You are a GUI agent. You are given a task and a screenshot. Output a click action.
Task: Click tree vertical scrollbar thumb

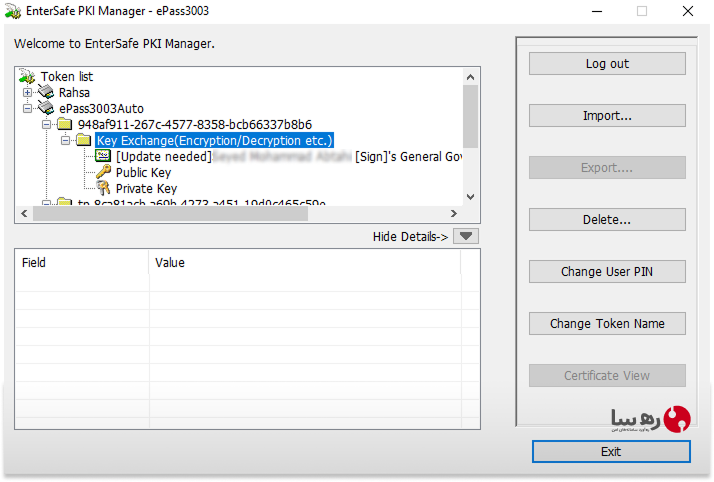coord(470,117)
